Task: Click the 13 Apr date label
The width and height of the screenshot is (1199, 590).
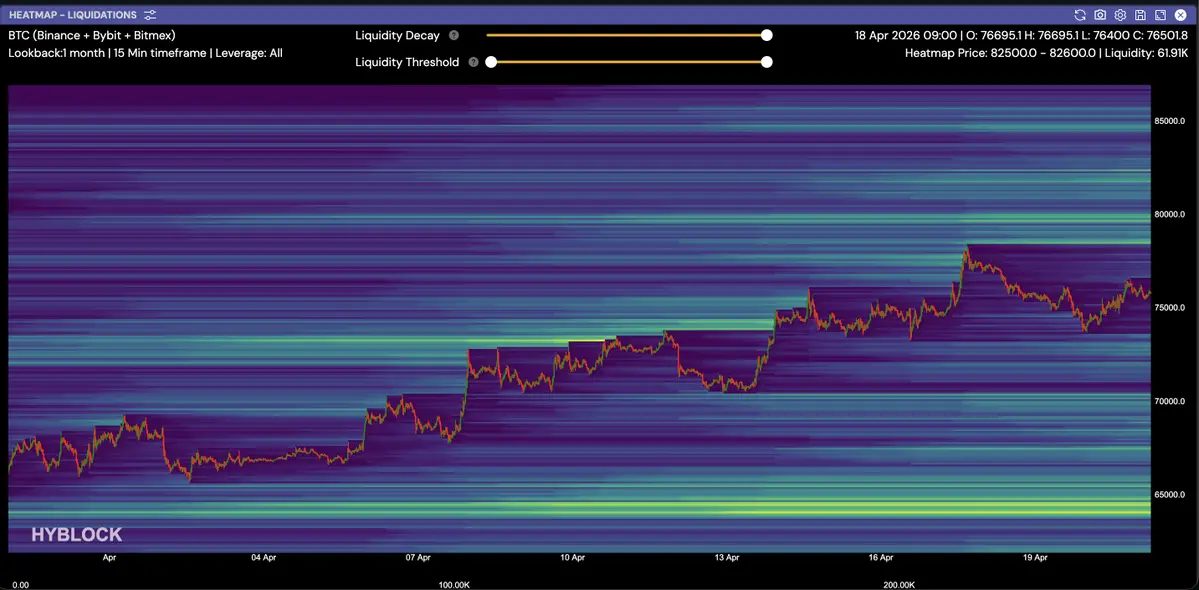Action: (726, 558)
